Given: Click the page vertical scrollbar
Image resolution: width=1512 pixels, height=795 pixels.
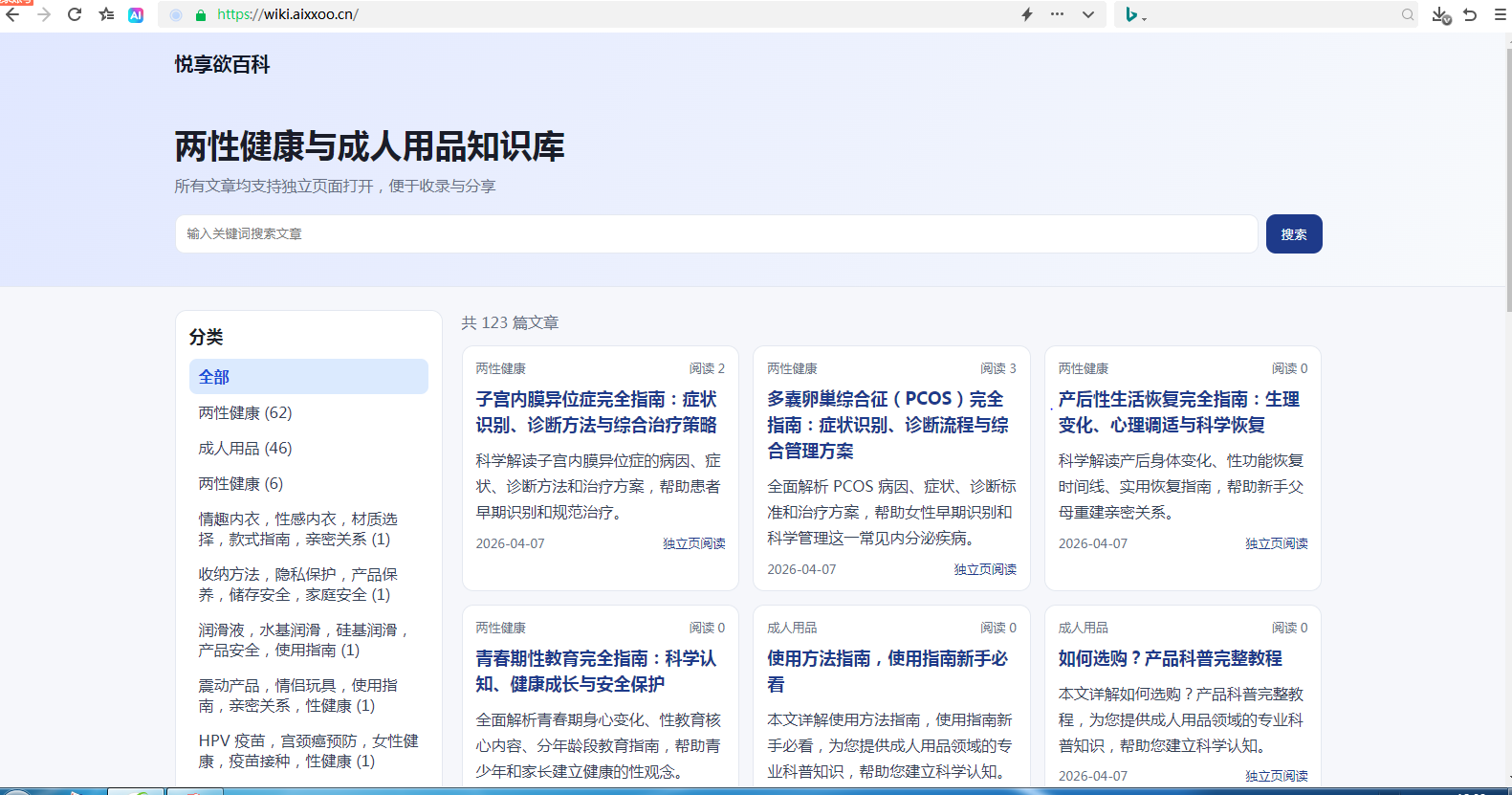Looking at the screenshot, I should click(x=1508, y=182).
